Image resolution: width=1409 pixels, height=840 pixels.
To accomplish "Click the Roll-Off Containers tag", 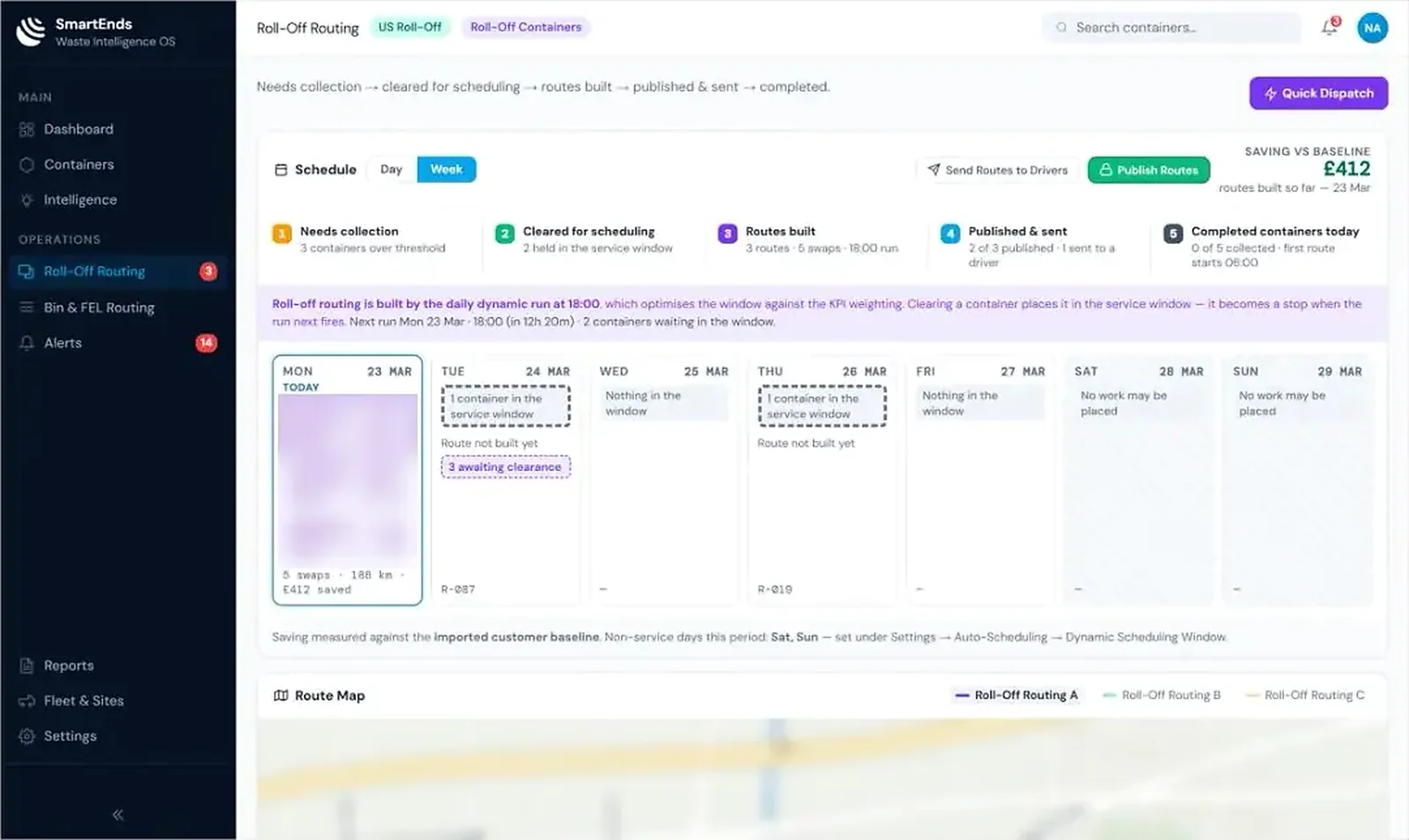I will [x=526, y=27].
